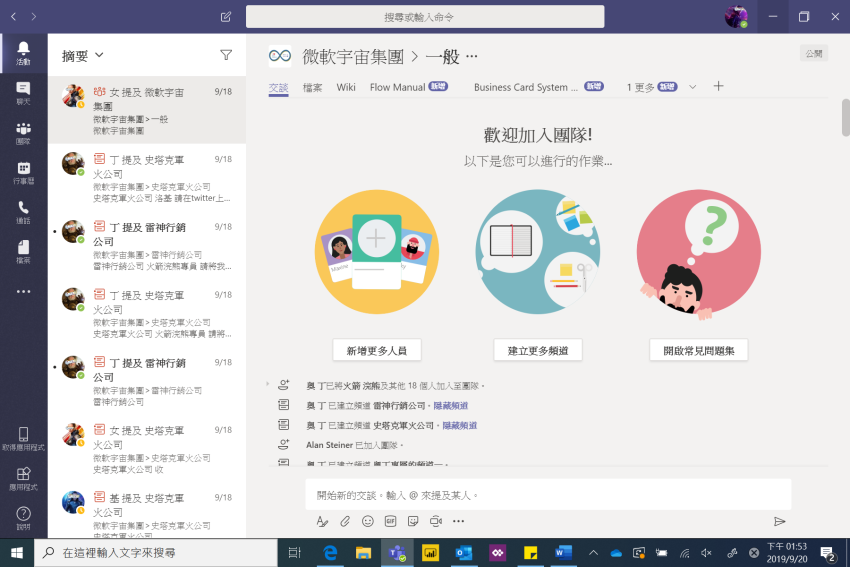Click the add people illustration
This screenshot has width=850, height=567.
click(x=377, y=252)
